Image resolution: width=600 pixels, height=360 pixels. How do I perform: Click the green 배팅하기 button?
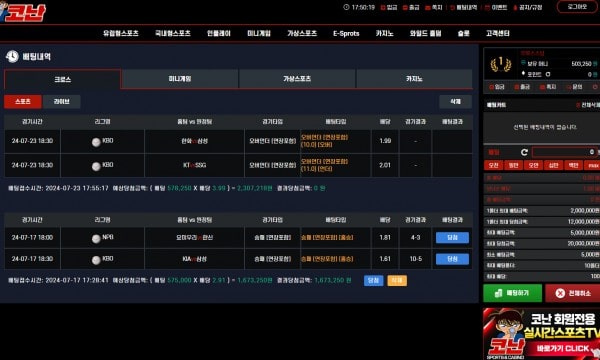[x=512, y=293]
